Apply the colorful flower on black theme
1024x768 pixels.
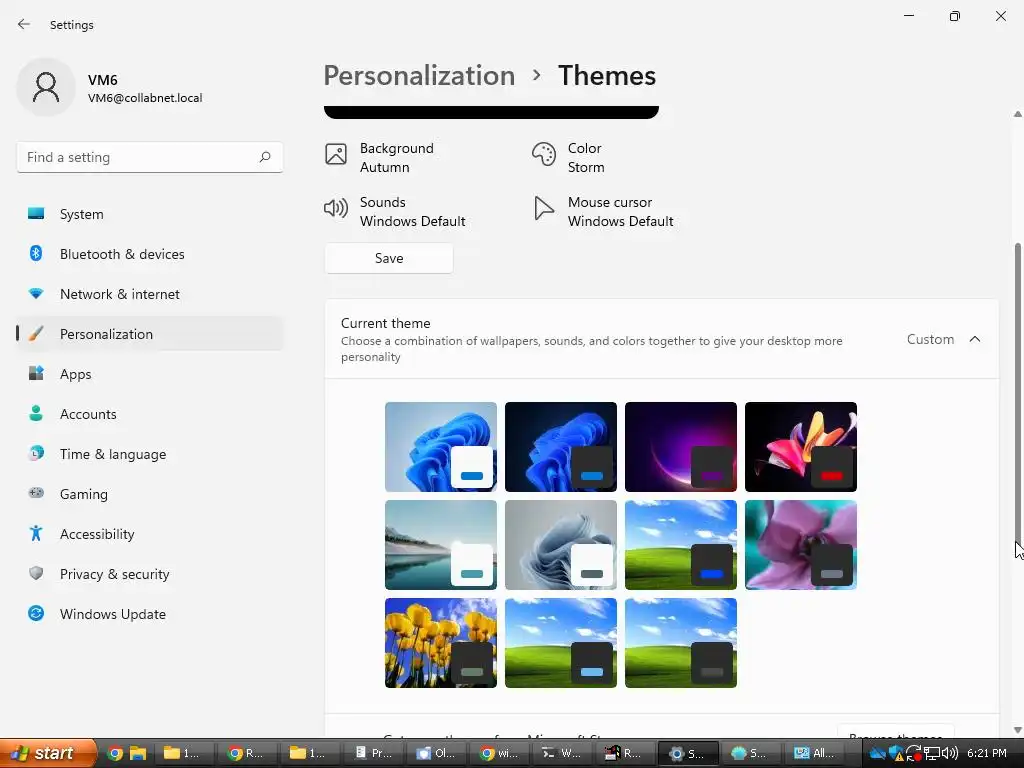tap(801, 447)
